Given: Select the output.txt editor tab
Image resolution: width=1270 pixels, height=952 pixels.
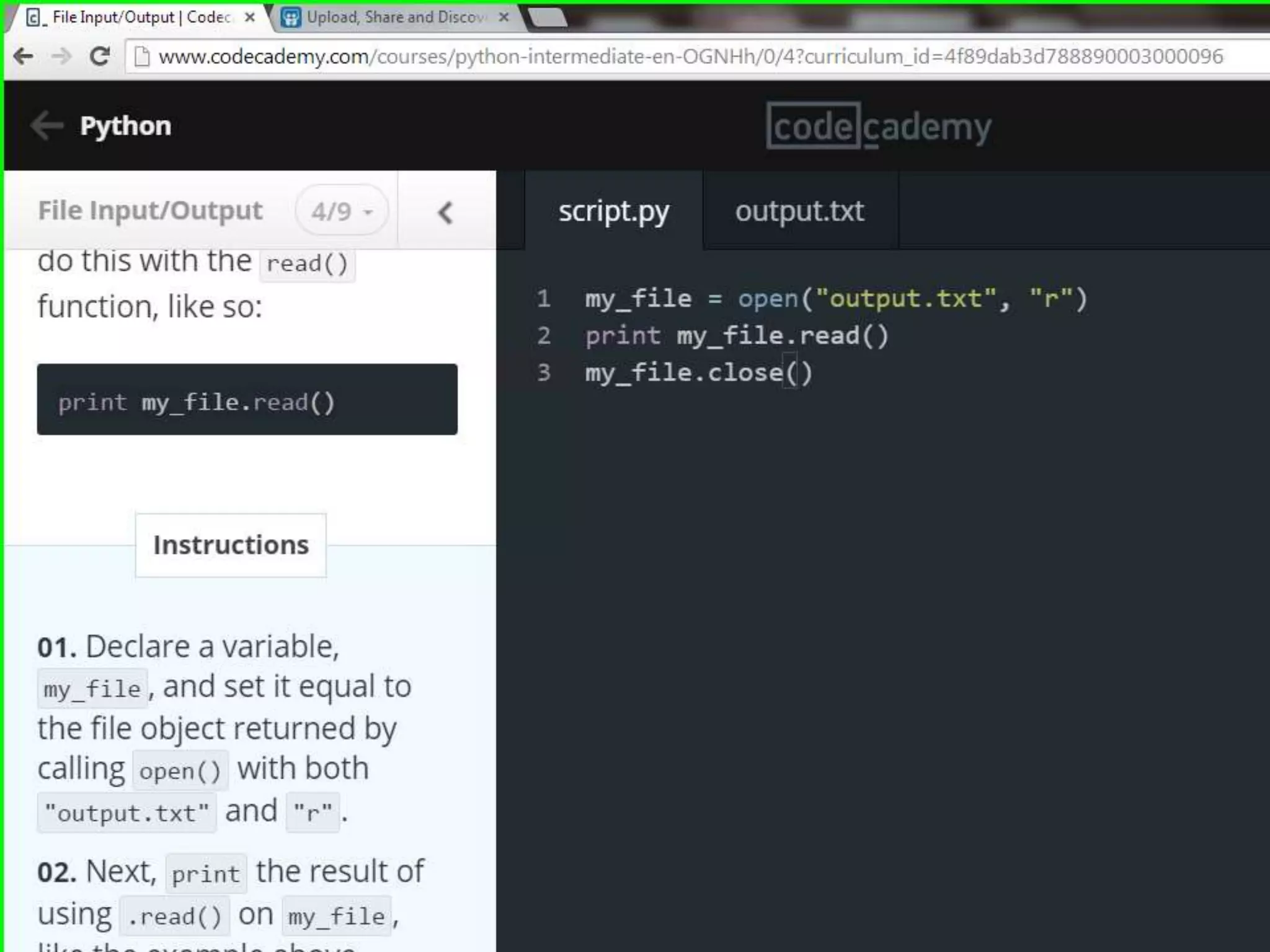Looking at the screenshot, I should point(800,211).
